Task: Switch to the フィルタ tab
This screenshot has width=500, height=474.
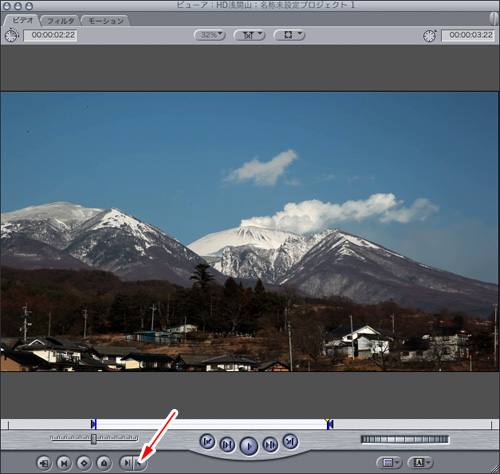Action: tap(60, 21)
